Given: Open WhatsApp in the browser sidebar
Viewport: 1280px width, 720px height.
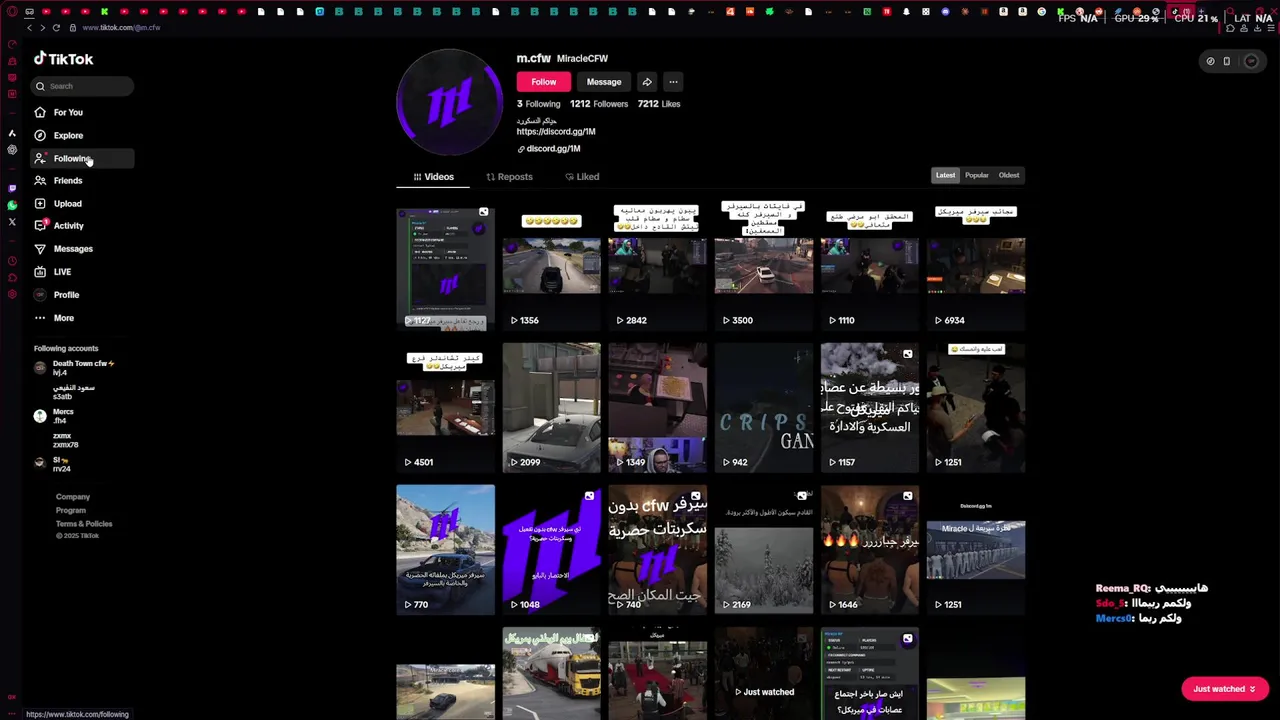Looking at the screenshot, I should click(x=12, y=205).
